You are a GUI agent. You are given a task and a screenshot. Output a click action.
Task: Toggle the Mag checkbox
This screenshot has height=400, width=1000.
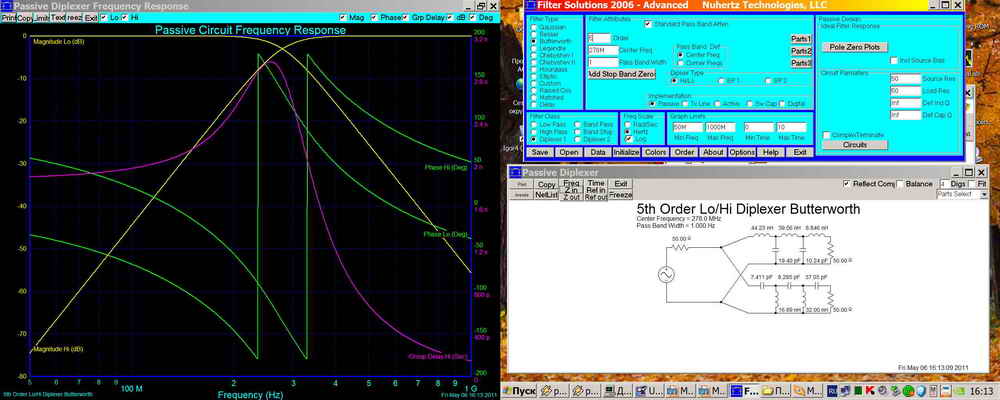coord(343,18)
